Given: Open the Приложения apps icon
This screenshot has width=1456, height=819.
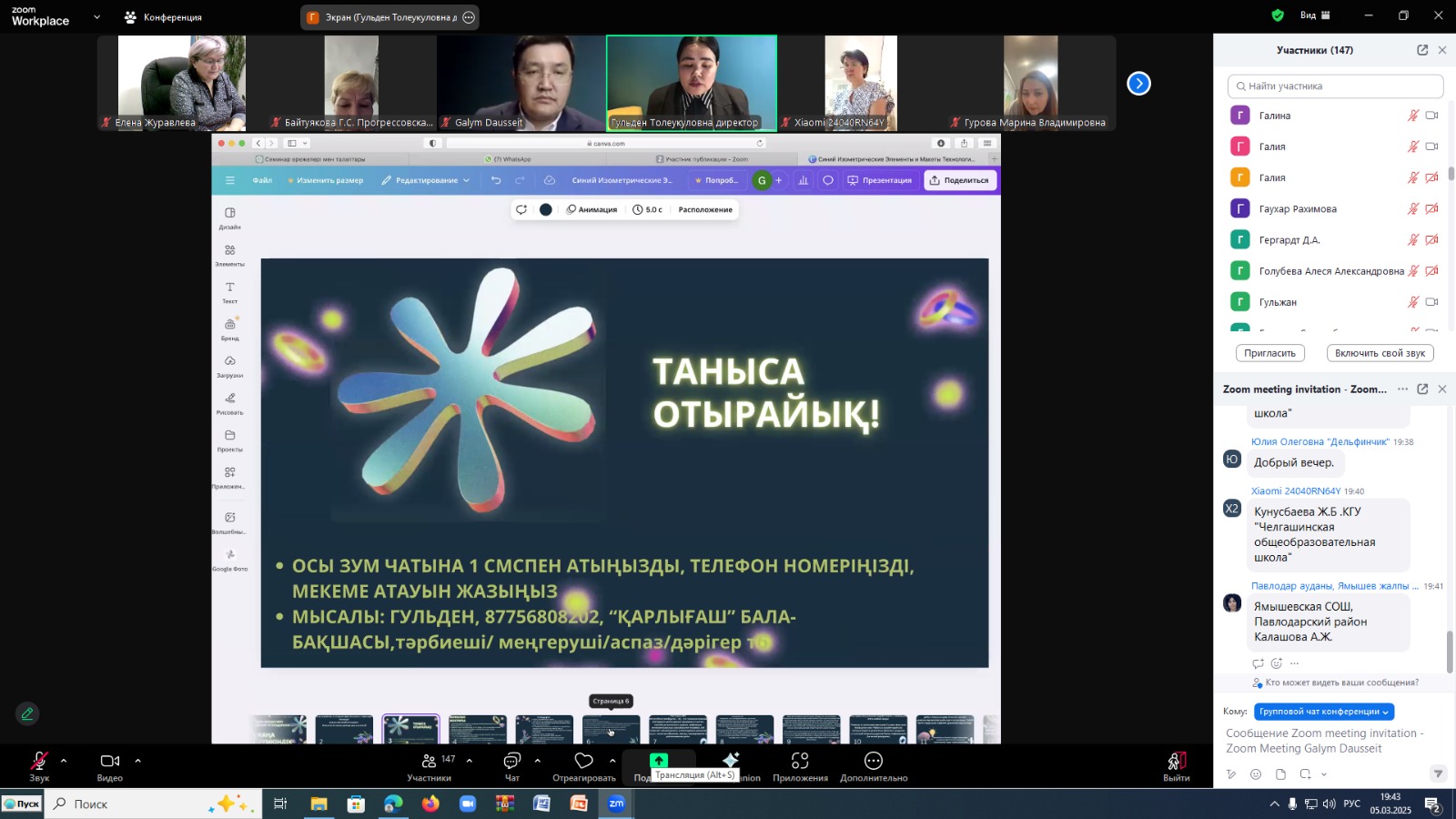Looking at the screenshot, I should (800, 761).
